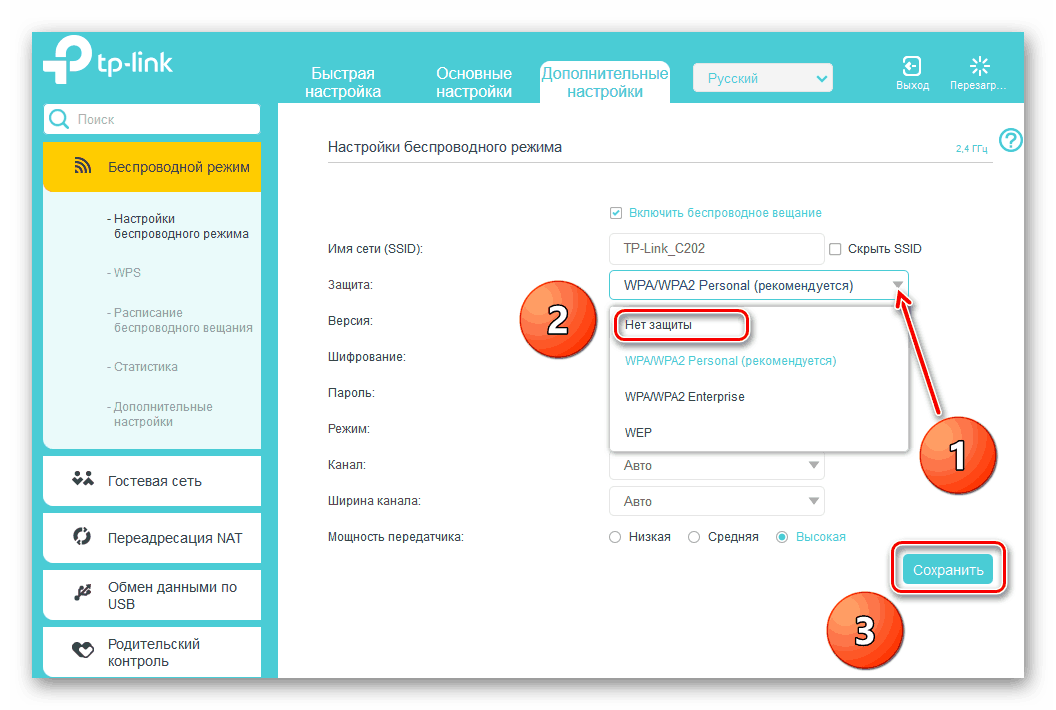Click the USB sharing icon
The image size is (1056, 710).
[x=83, y=594]
